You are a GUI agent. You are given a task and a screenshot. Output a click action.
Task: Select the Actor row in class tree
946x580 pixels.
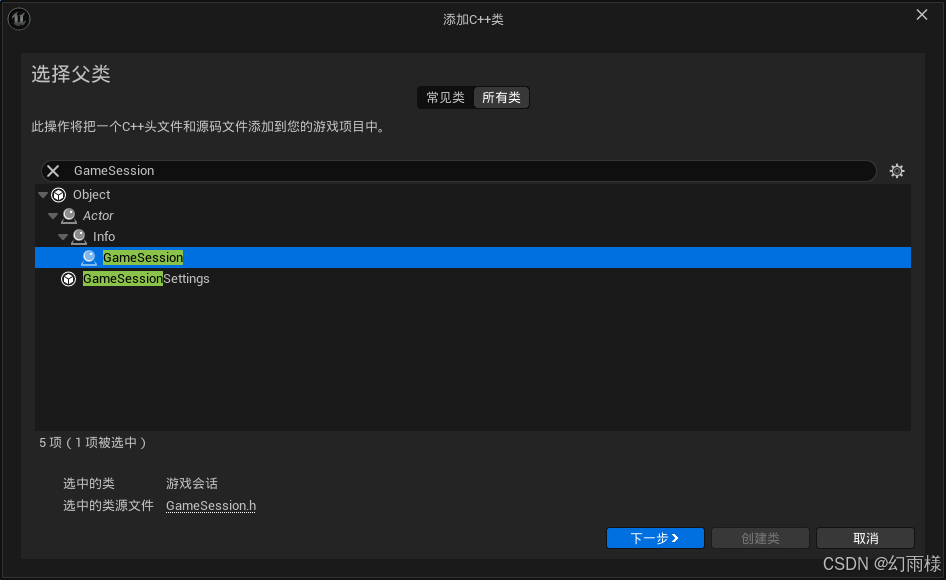pyautogui.click(x=472, y=215)
